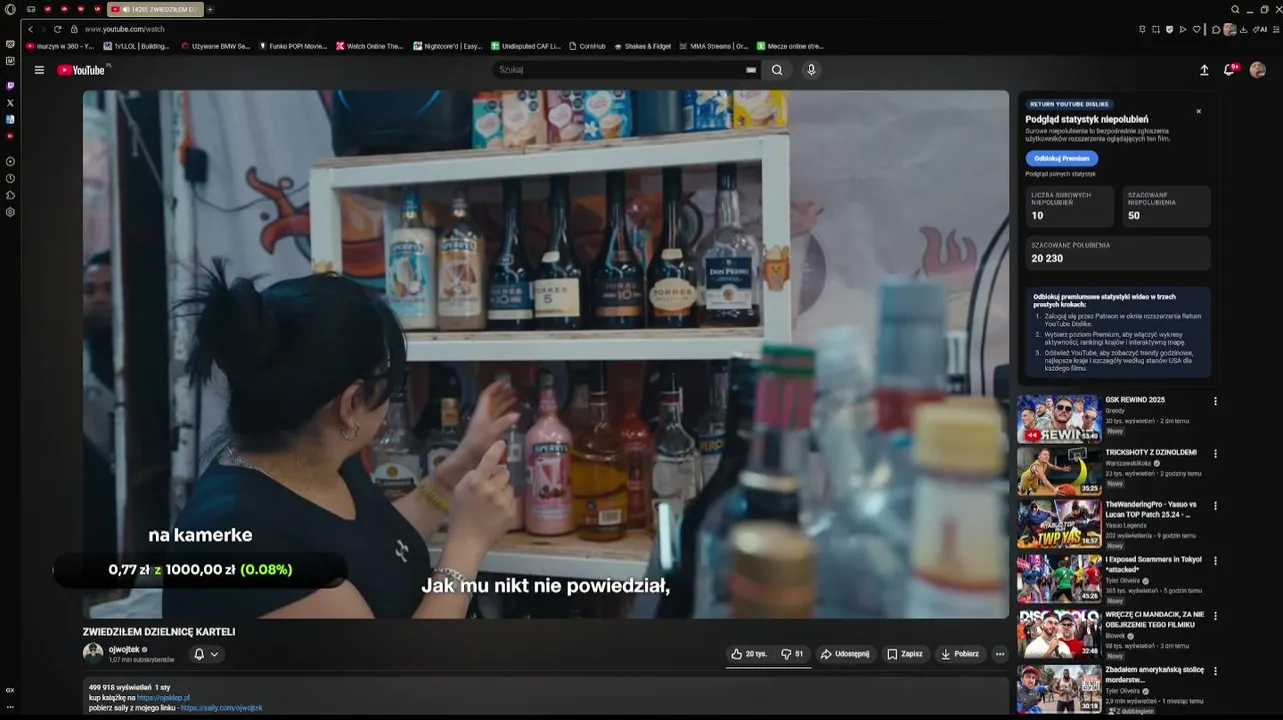Open bookmark Funko POP! Movie
1283x720 pixels.
tap(293, 46)
